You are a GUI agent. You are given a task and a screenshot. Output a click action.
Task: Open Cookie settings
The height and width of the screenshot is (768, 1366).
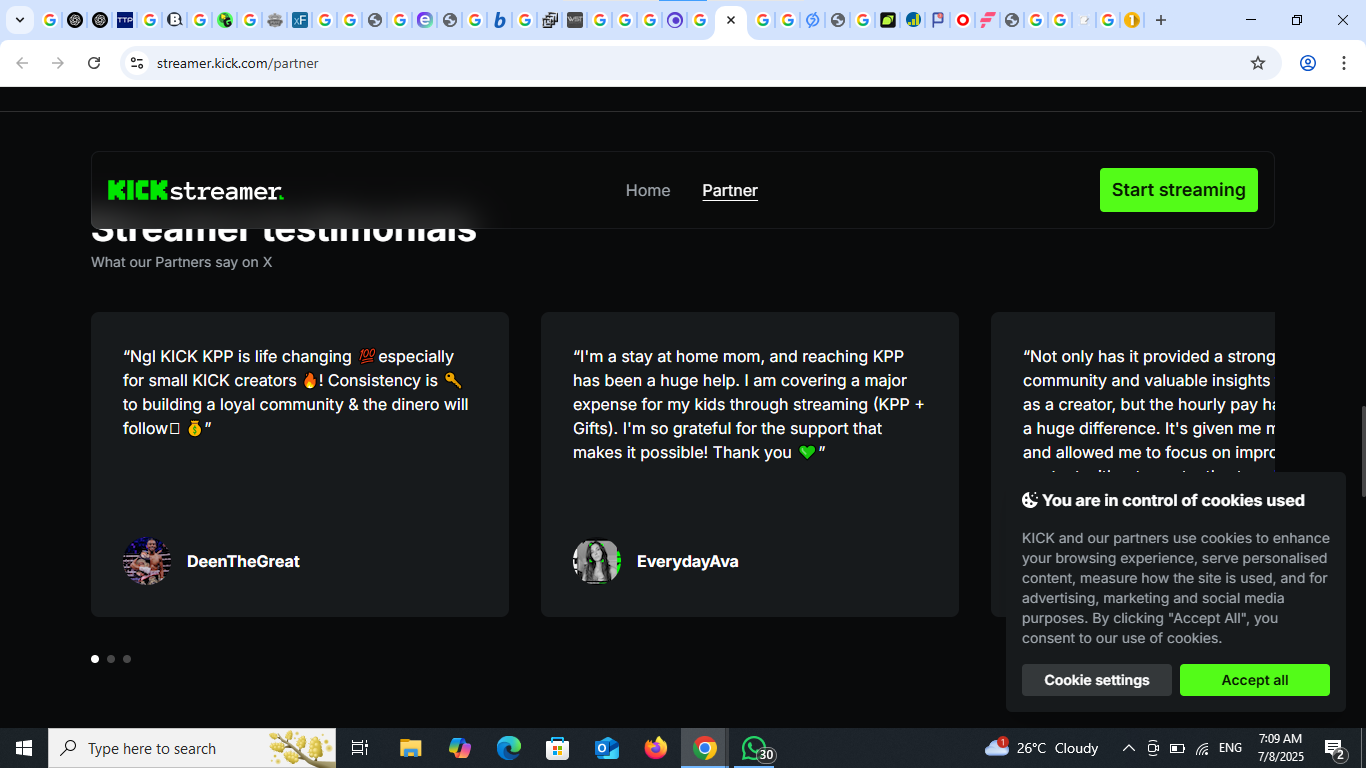pos(1097,680)
